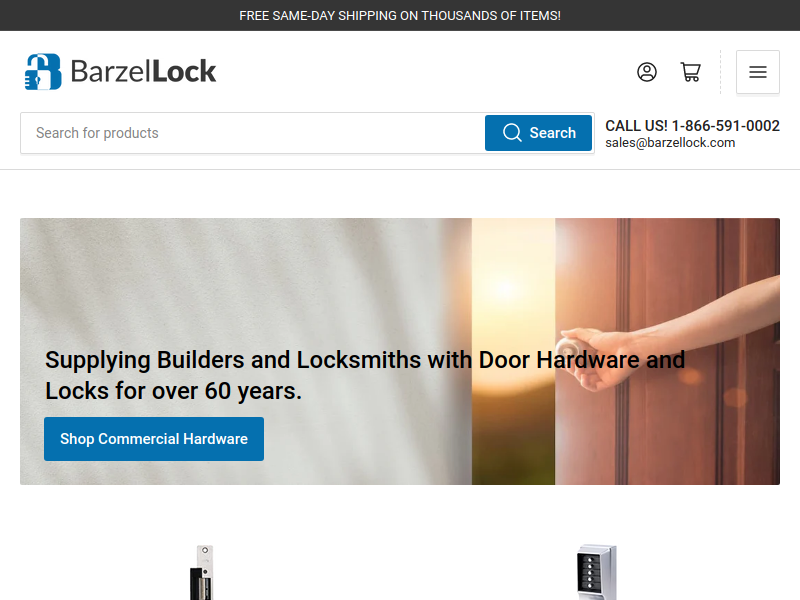800x600 pixels.
Task: Select the Shop Commercial Hardware button
Action: click(x=154, y=439)
